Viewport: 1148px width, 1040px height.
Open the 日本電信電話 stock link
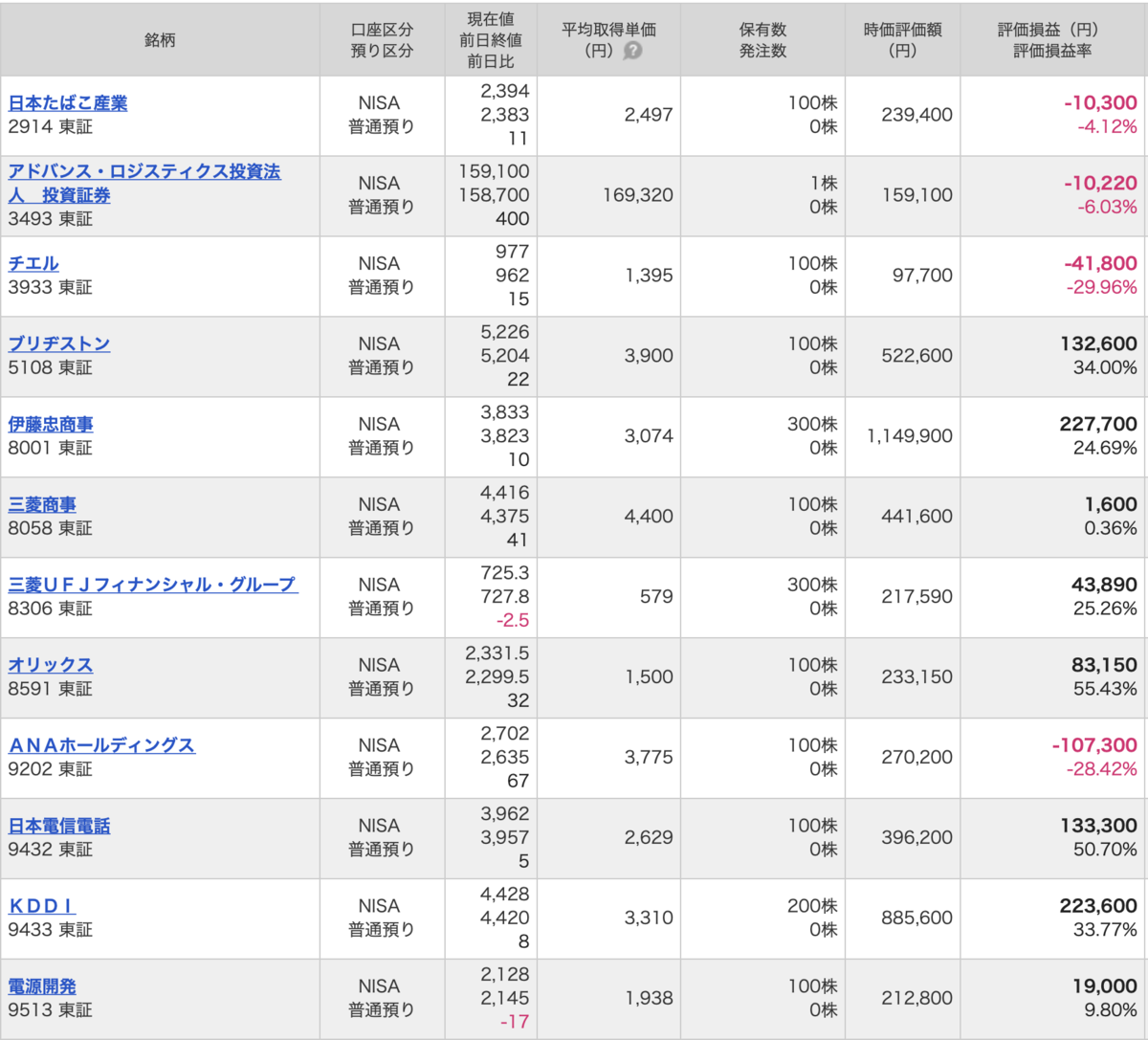coord(59,826)
